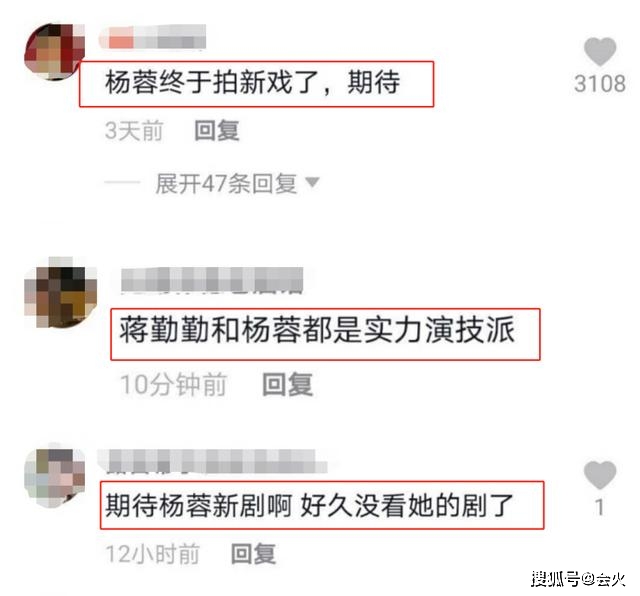Select comment text 杨蓉终于拍新戏了，期待

click(x=253, y=82)
